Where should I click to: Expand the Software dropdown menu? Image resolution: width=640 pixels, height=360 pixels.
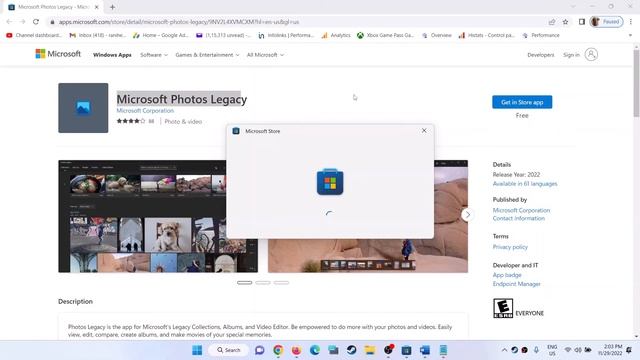154,55
